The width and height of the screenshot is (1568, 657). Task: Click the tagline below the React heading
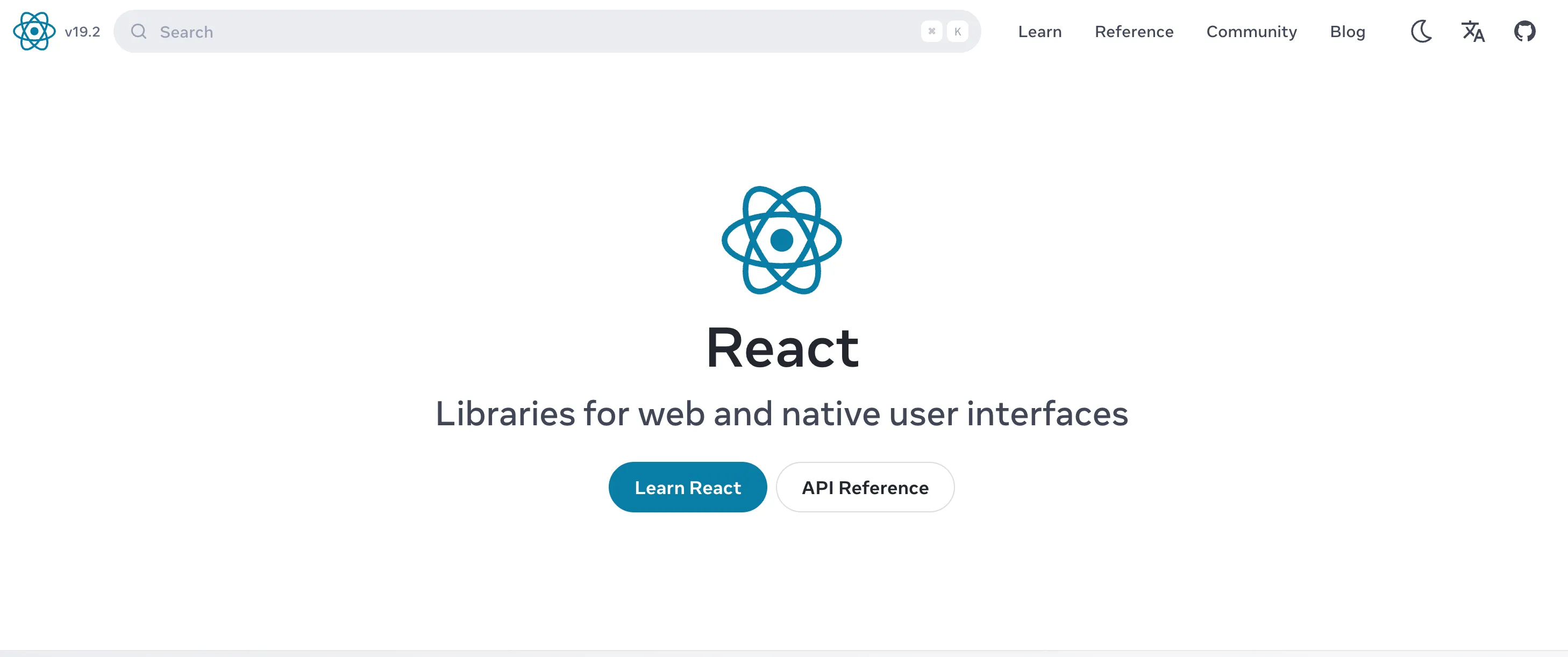(782, 415)
